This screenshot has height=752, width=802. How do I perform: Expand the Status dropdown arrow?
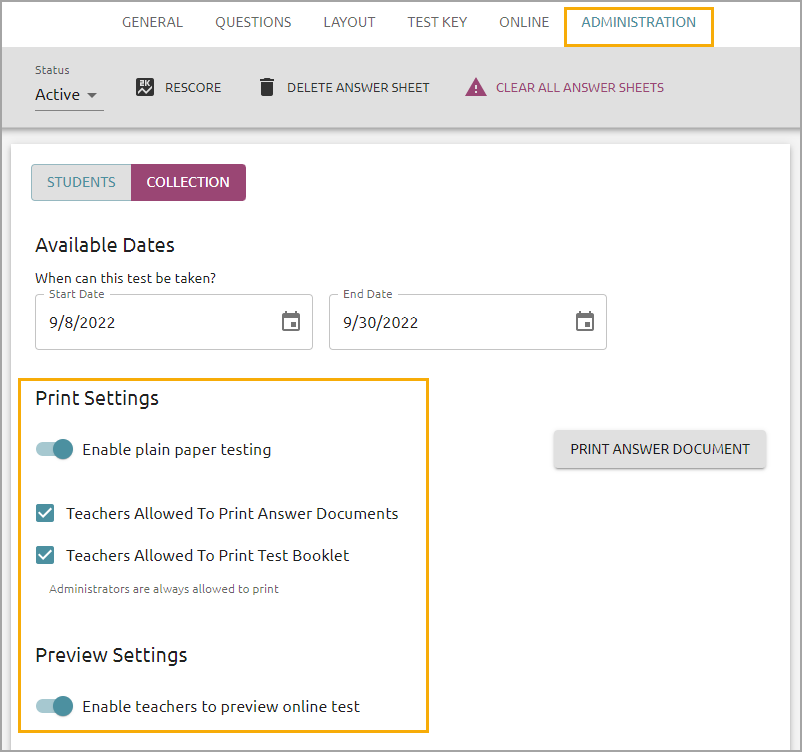(x=92, y=95)
